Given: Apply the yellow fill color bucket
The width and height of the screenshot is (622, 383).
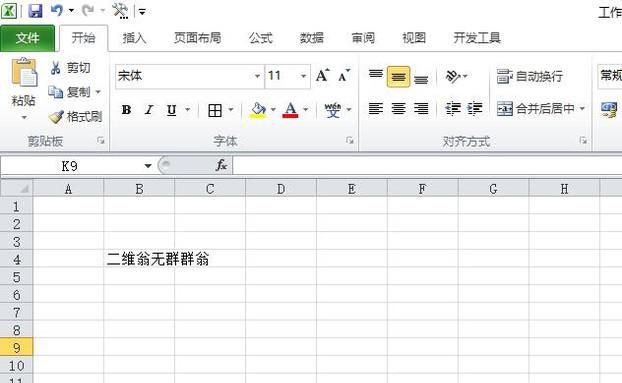Looking at the screenshot, I should click(x=258, y=110).
